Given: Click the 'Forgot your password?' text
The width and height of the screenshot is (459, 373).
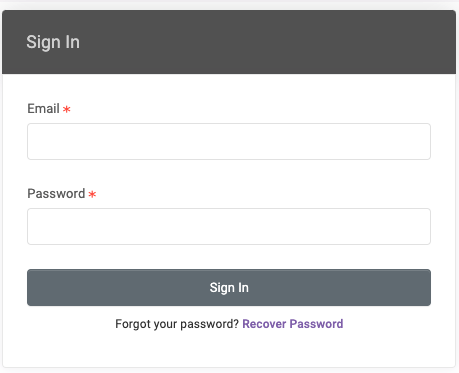Looking at the screenshot, I should [177, 324].
